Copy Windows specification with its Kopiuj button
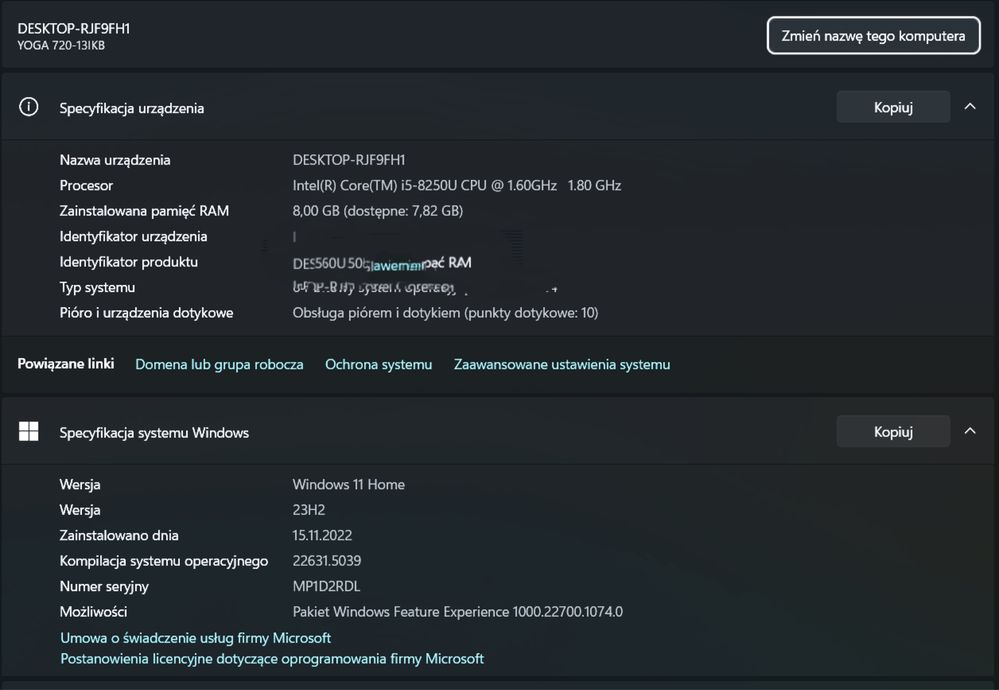This screenshot has height=690, width=999. (x=893, y=431)
